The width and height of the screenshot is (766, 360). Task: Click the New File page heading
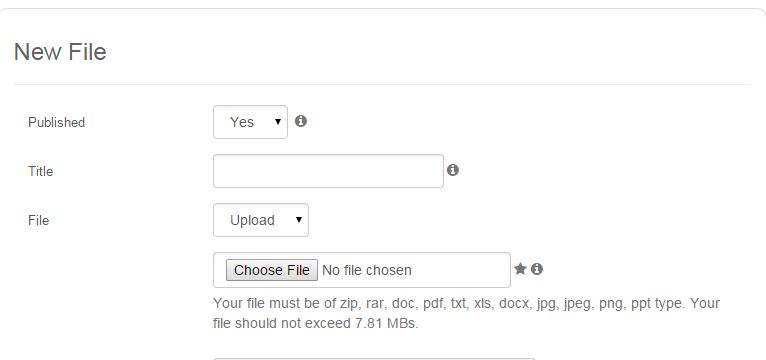click(60, 52)
